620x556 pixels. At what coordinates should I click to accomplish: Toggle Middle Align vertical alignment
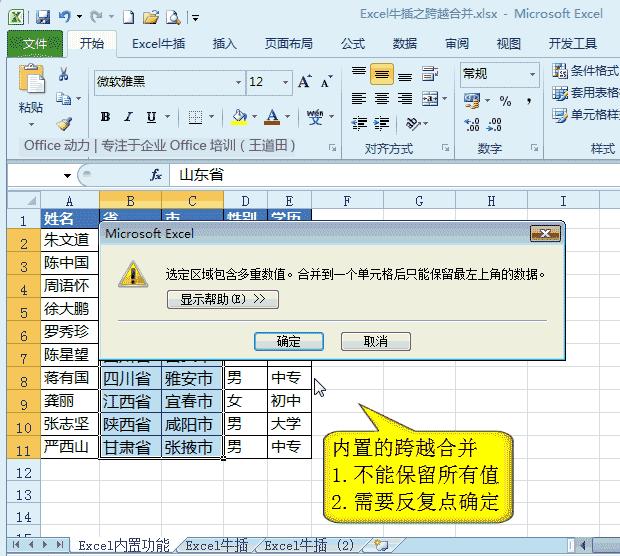pos(382,74)
